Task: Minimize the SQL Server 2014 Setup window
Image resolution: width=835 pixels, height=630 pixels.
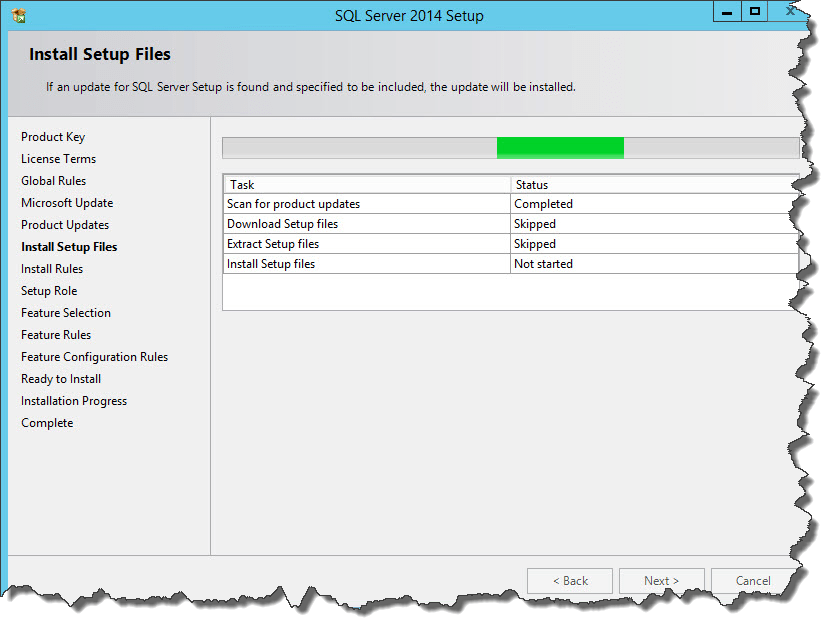Action: (x=726, y=11)
